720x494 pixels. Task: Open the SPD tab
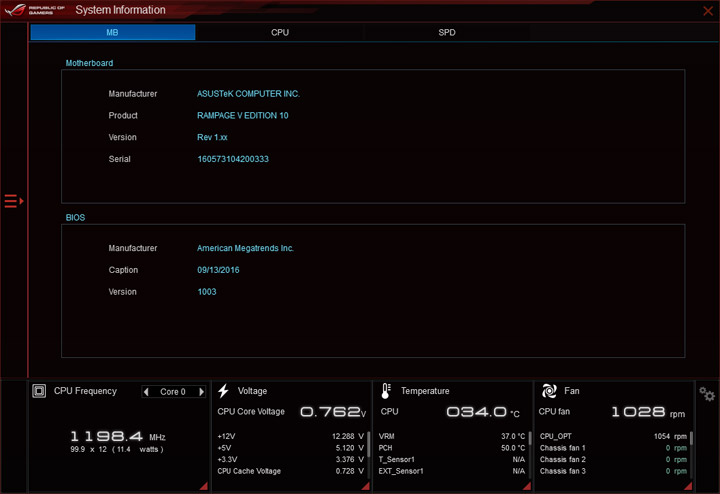pyautogui.click(x=446, y=32)
